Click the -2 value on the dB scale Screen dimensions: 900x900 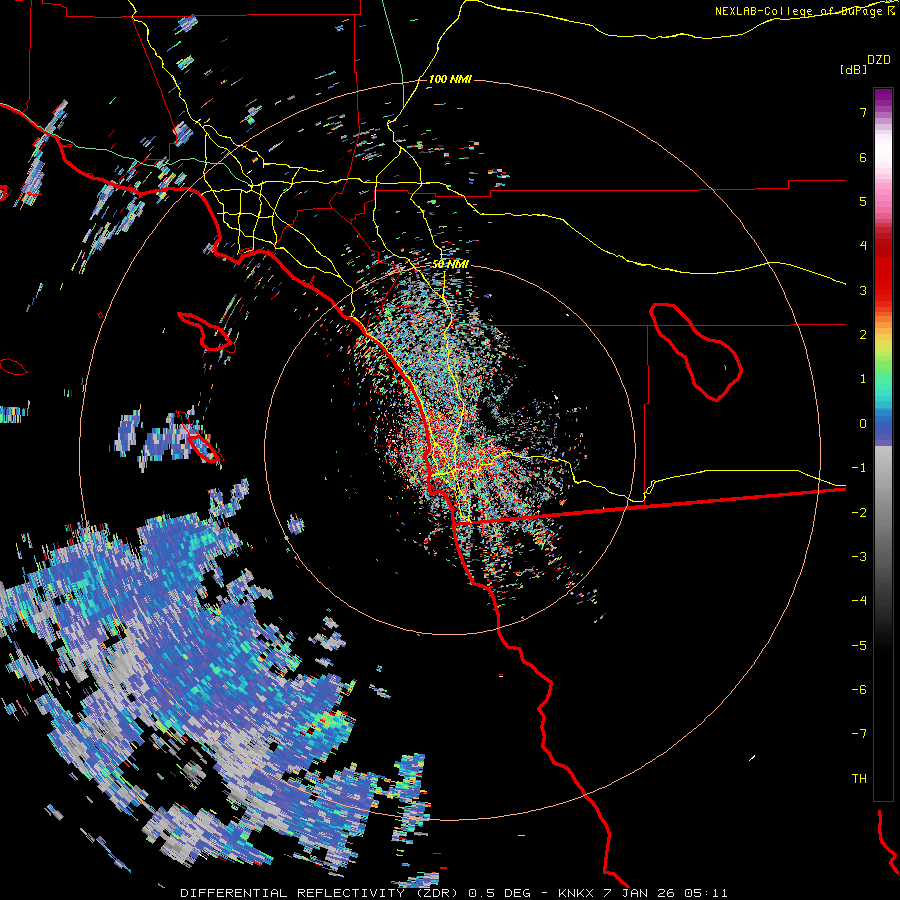click(x=859, y=513)
